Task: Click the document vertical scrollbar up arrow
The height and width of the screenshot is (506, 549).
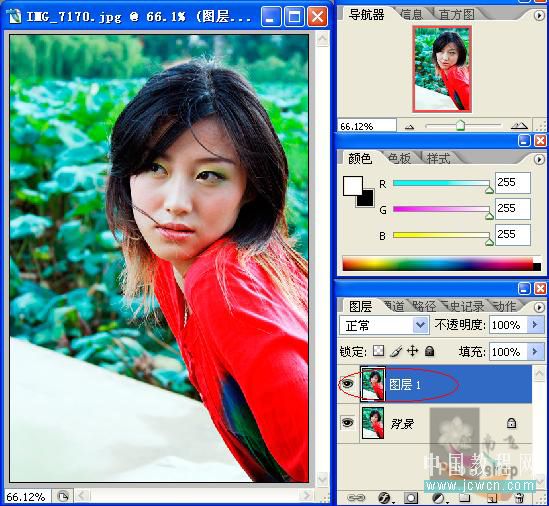Action: coord(322,39)
